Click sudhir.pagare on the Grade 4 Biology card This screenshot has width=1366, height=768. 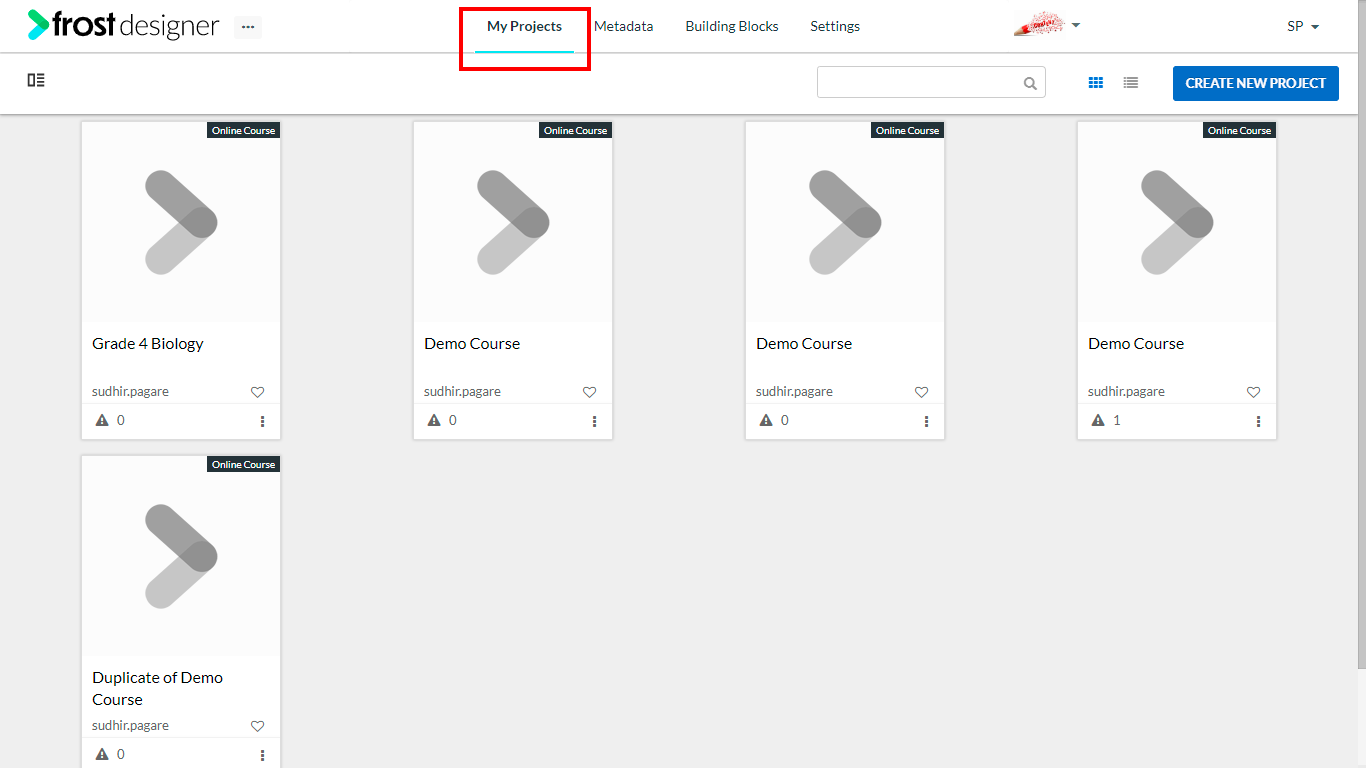tap(130, 392)
